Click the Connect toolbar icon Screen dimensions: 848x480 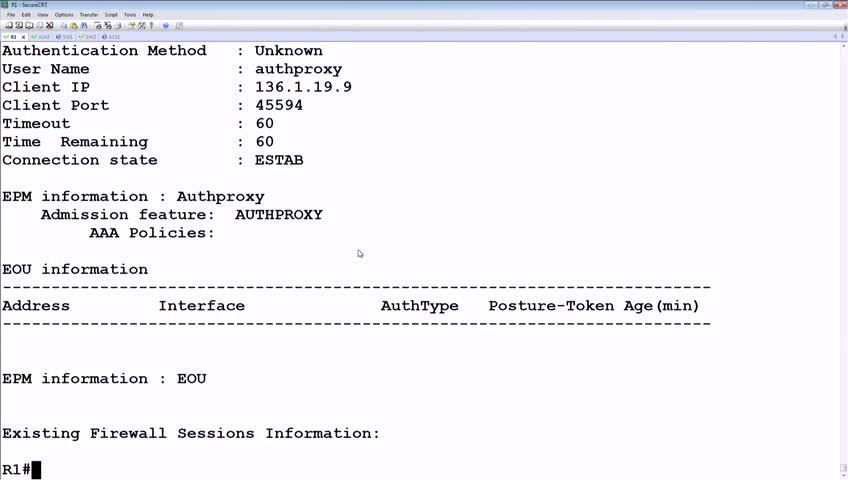point(9,25)
